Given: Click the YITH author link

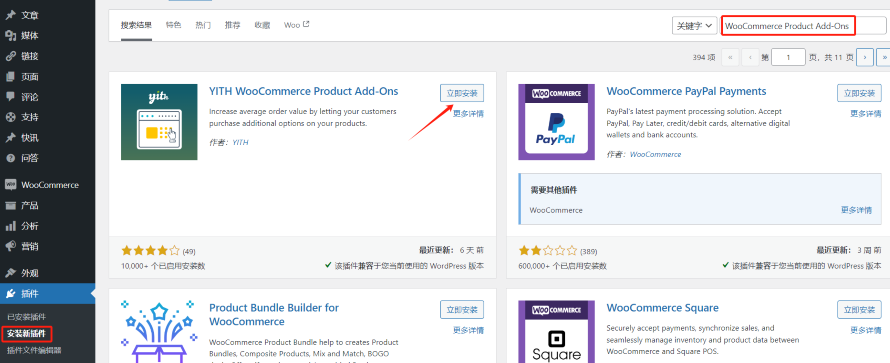Looking at the screenshot, I should [241, 142].
